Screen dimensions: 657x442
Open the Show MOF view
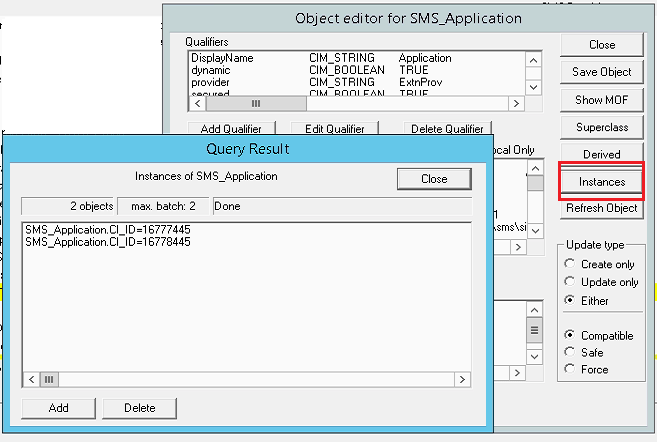click(x=601, y=100)
